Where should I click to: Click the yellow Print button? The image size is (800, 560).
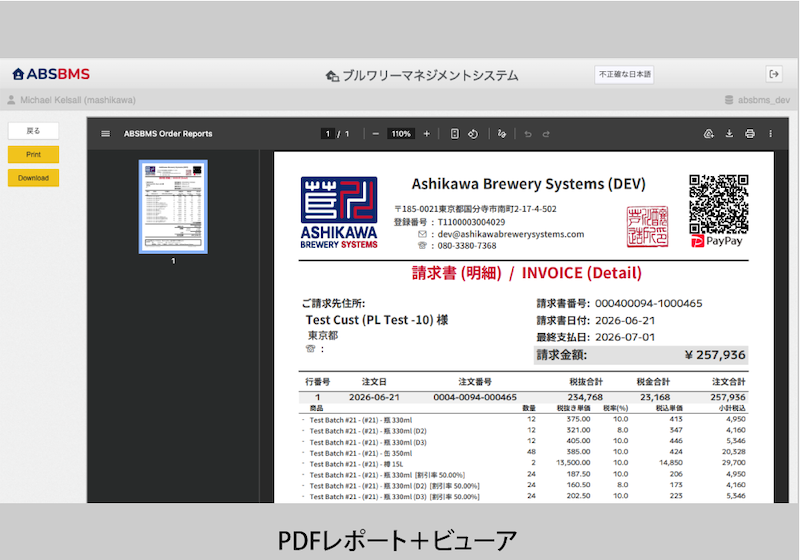click(34, 154)
